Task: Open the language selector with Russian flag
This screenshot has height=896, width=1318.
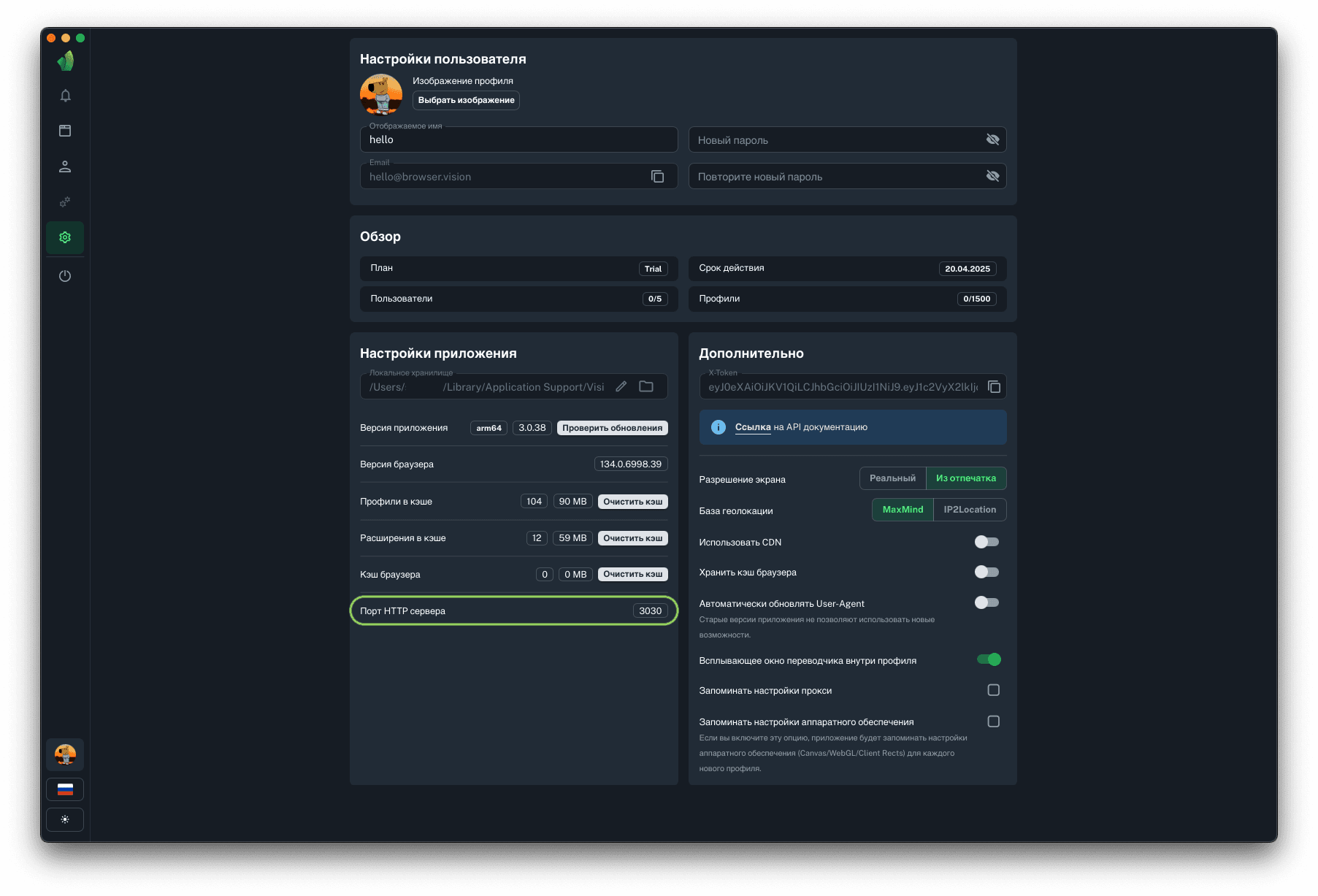Action: [x=65, y=789]
